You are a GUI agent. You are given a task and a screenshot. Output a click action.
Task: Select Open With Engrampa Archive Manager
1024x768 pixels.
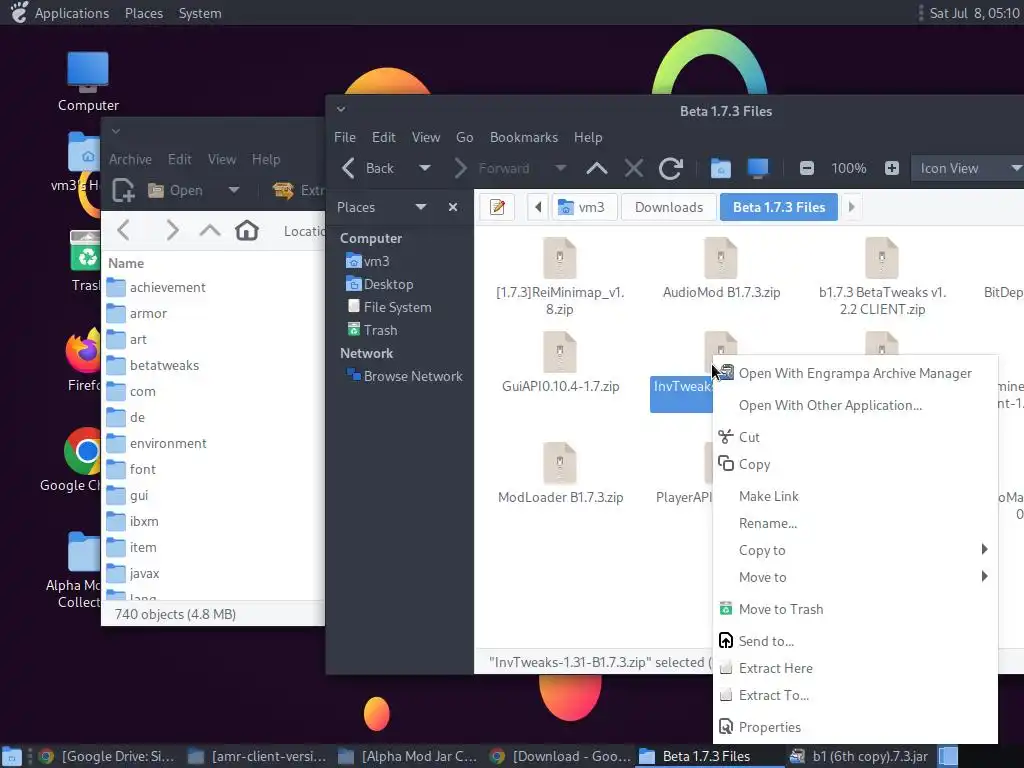(855, 374)
